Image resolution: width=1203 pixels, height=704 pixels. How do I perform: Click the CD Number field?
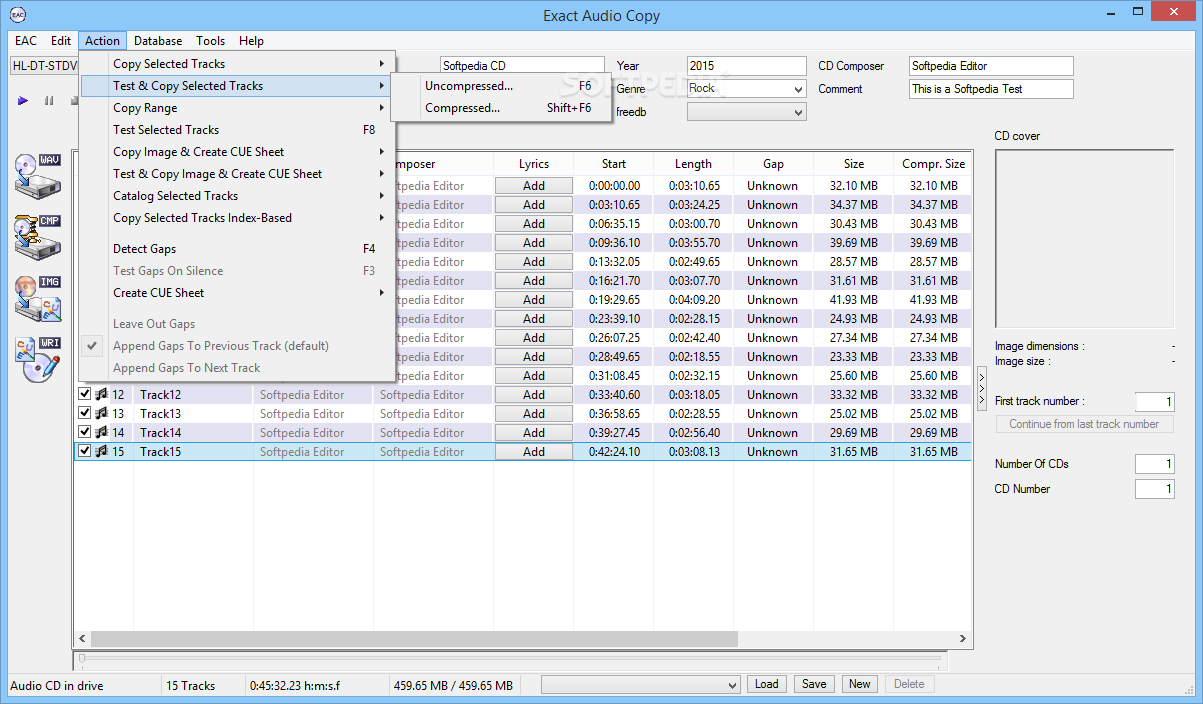coord(1154,489)
